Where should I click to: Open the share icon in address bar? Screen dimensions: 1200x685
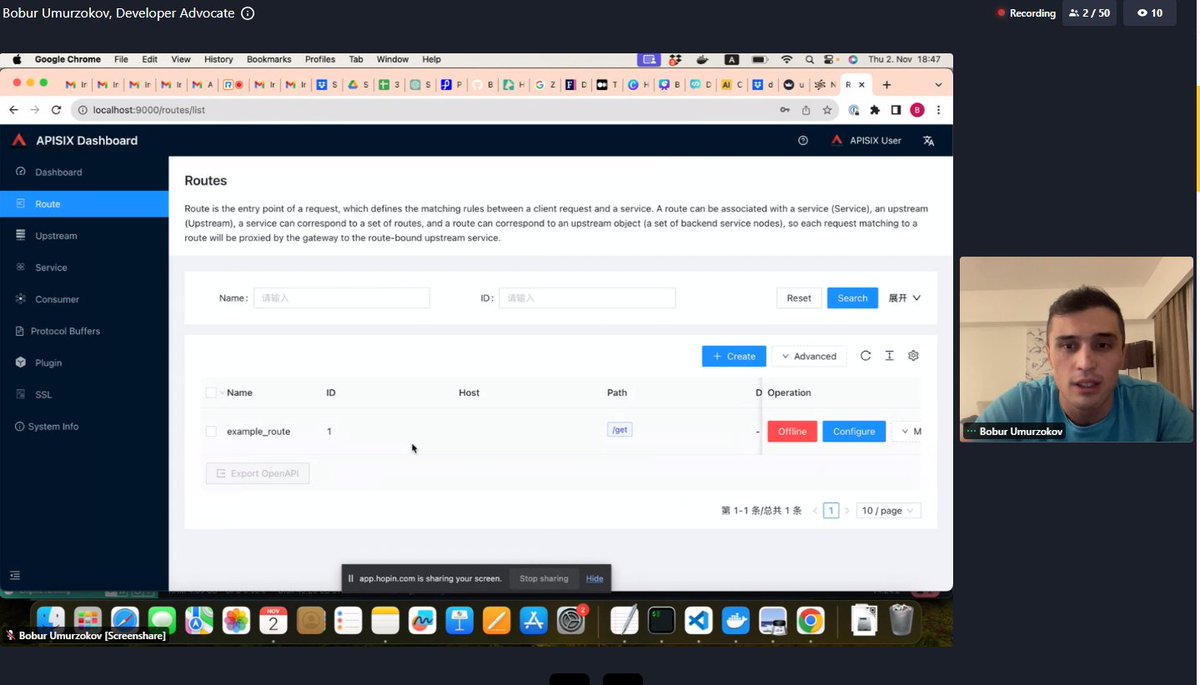(806, 110)
